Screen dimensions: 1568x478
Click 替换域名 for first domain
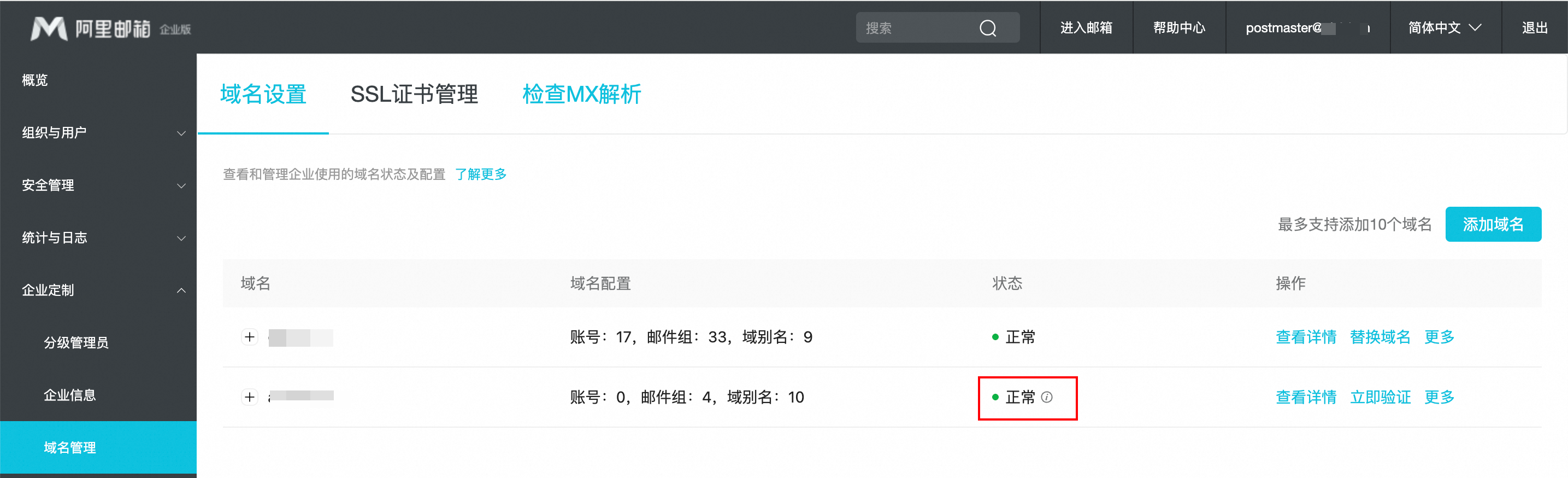pyautogui.click(x=1380, y=337)
